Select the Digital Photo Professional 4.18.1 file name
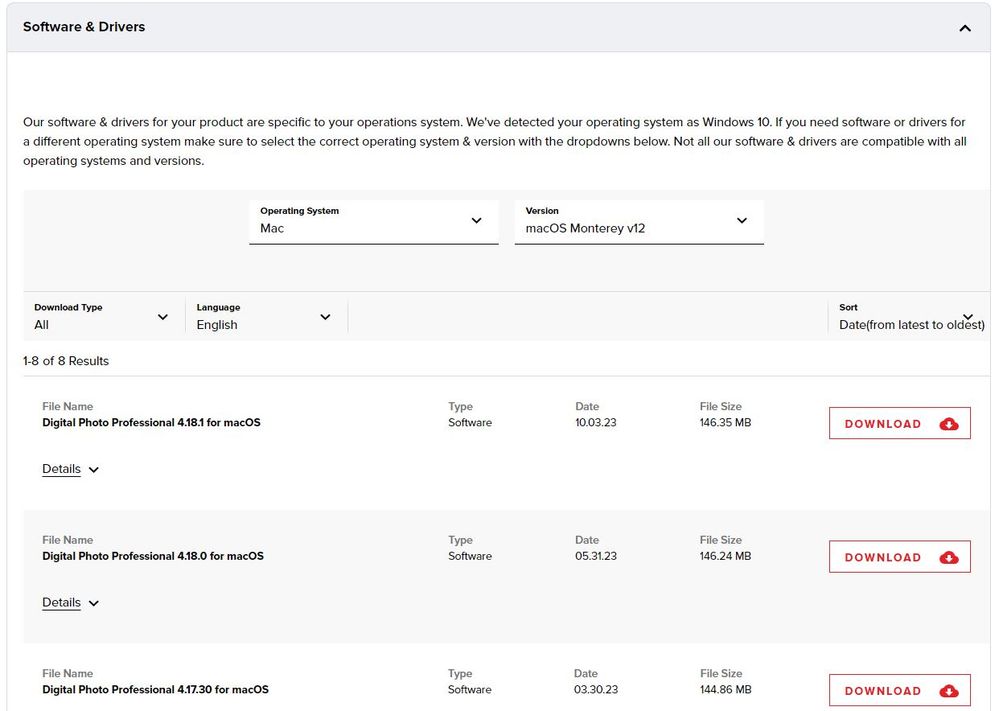The height and width of the screenshot is (711, 999). 151,423
